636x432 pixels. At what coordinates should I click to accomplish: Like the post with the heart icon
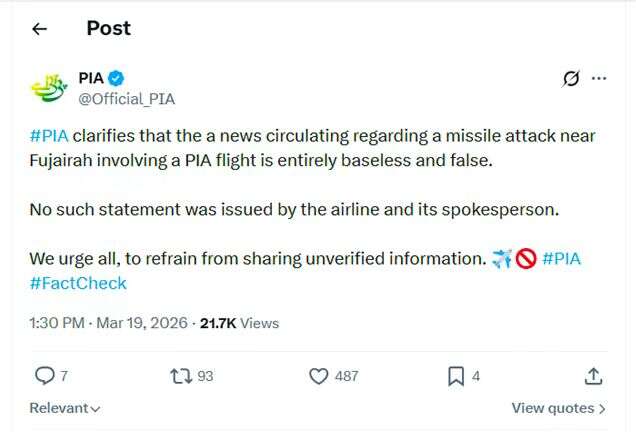(319, 376)
